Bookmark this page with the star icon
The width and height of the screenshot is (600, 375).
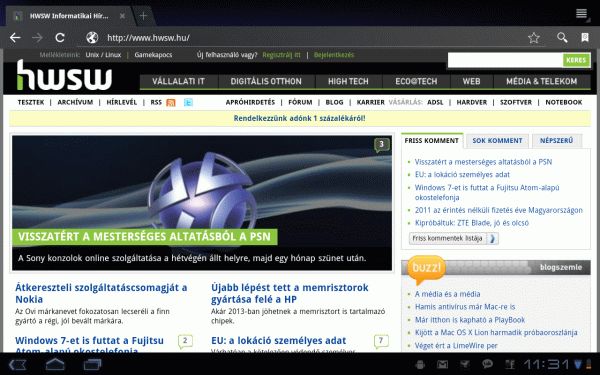point(533,38)
